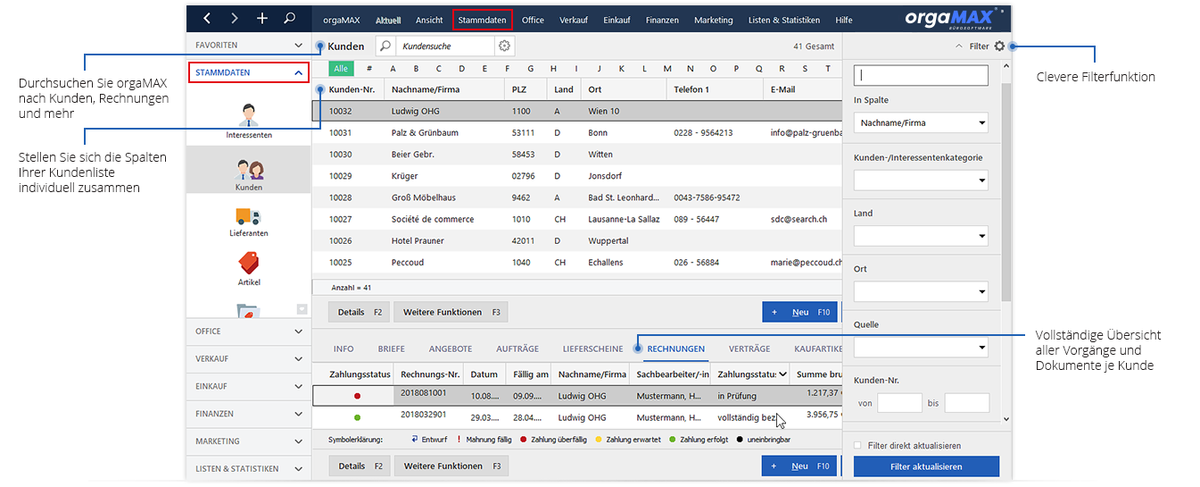Open the Stammdaten menu

[482, 19]
